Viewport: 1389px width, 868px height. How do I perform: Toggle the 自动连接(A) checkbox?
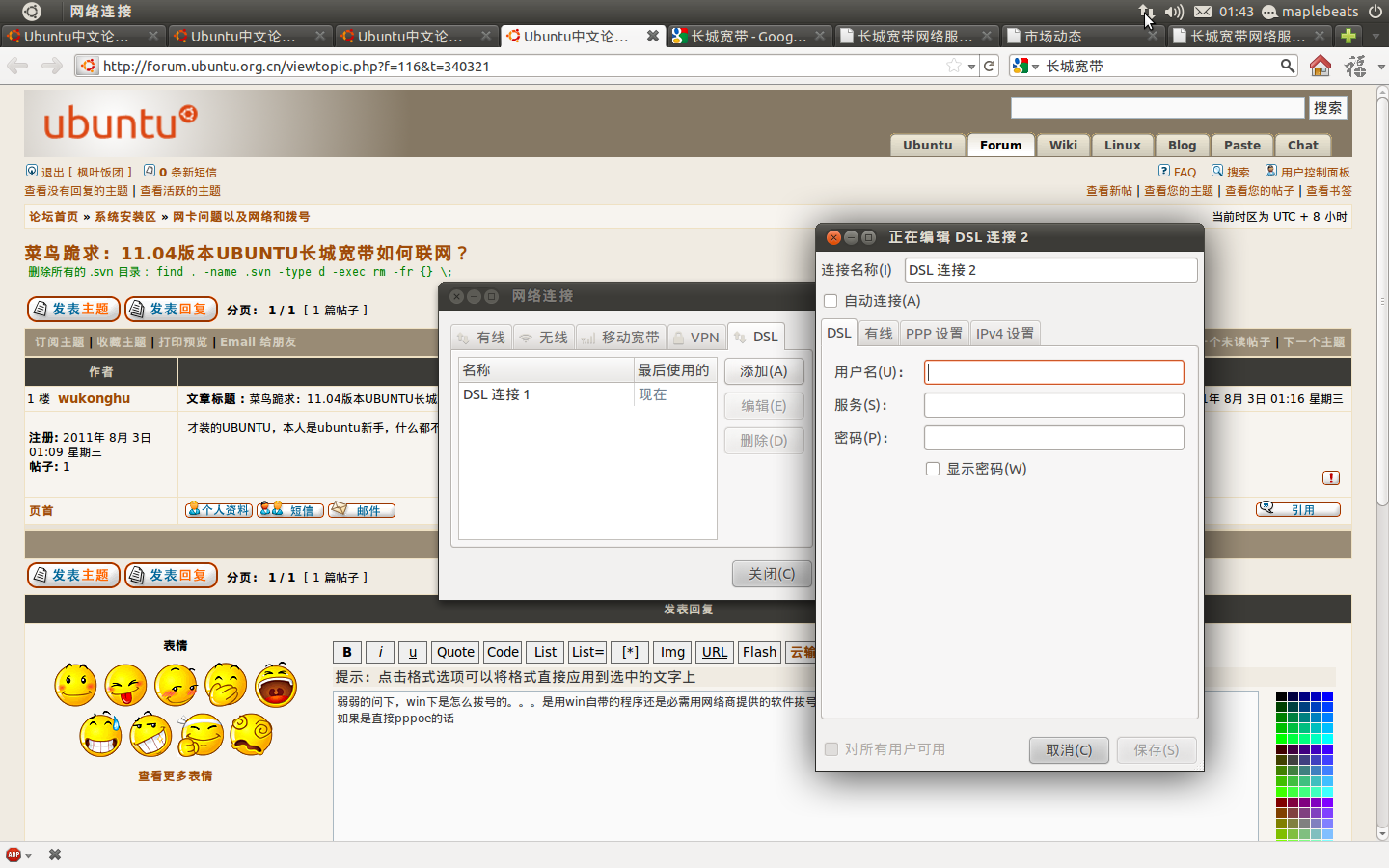click(831, 301)
